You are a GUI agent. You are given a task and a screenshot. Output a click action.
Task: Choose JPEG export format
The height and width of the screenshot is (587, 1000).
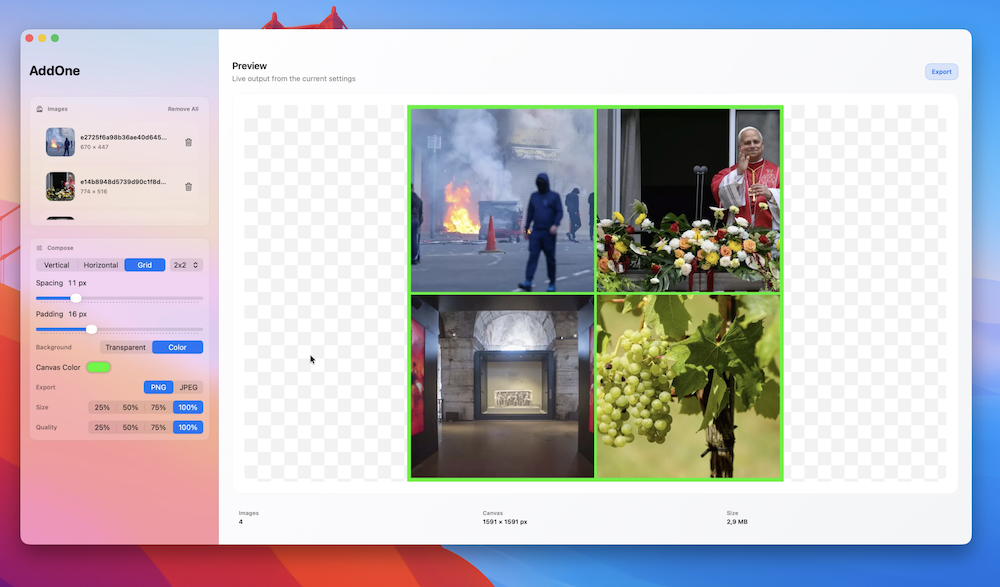point(188,387)
